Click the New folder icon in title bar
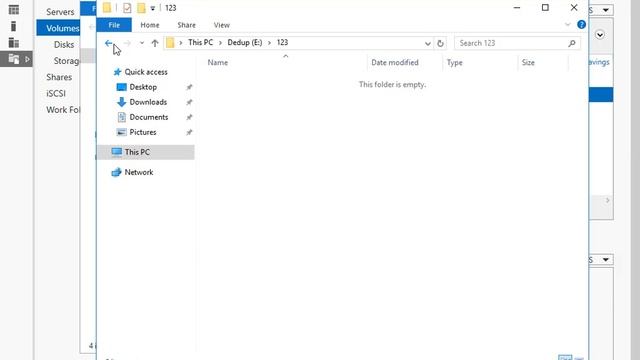 coord(141,8)
